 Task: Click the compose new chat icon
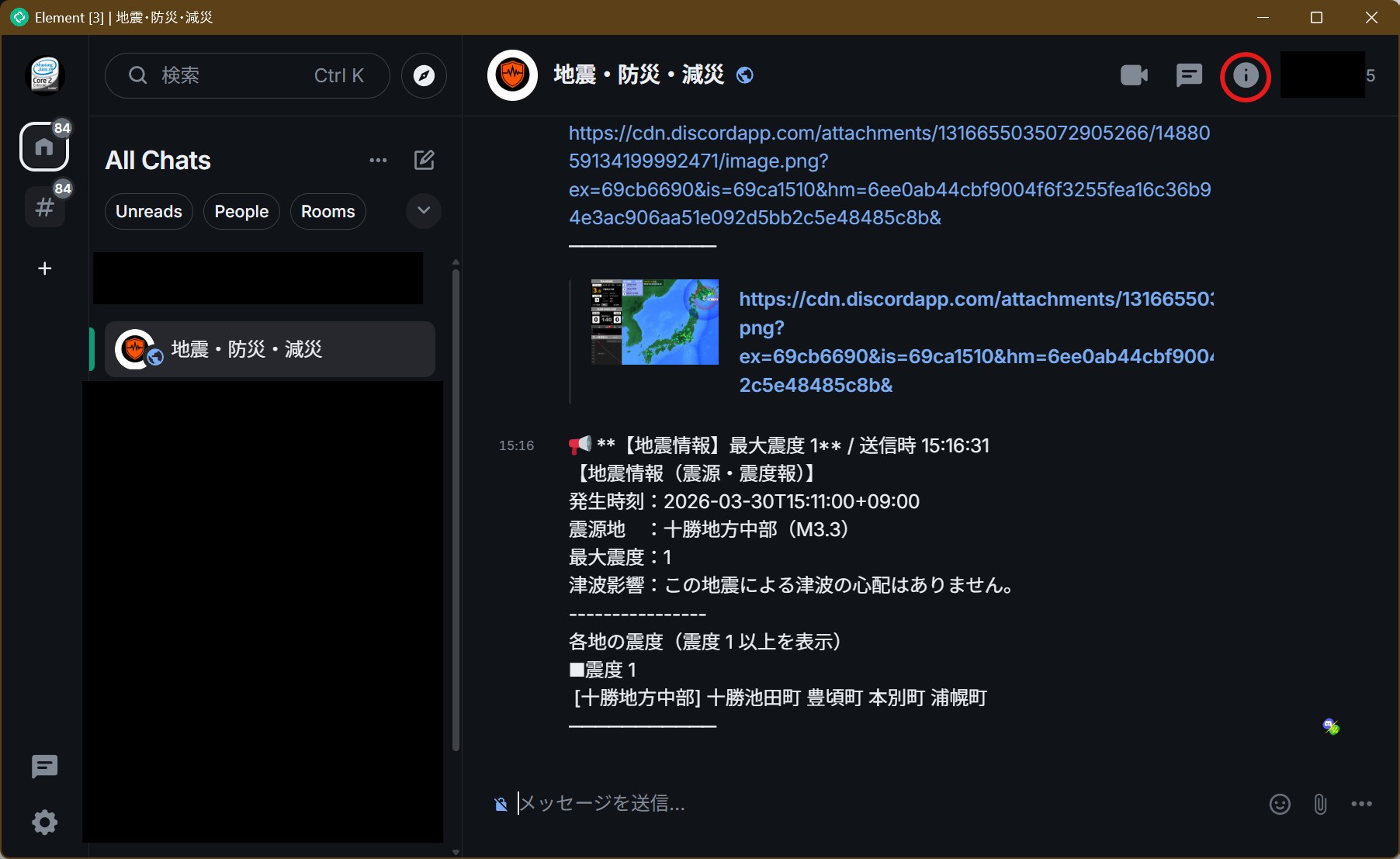424,160
